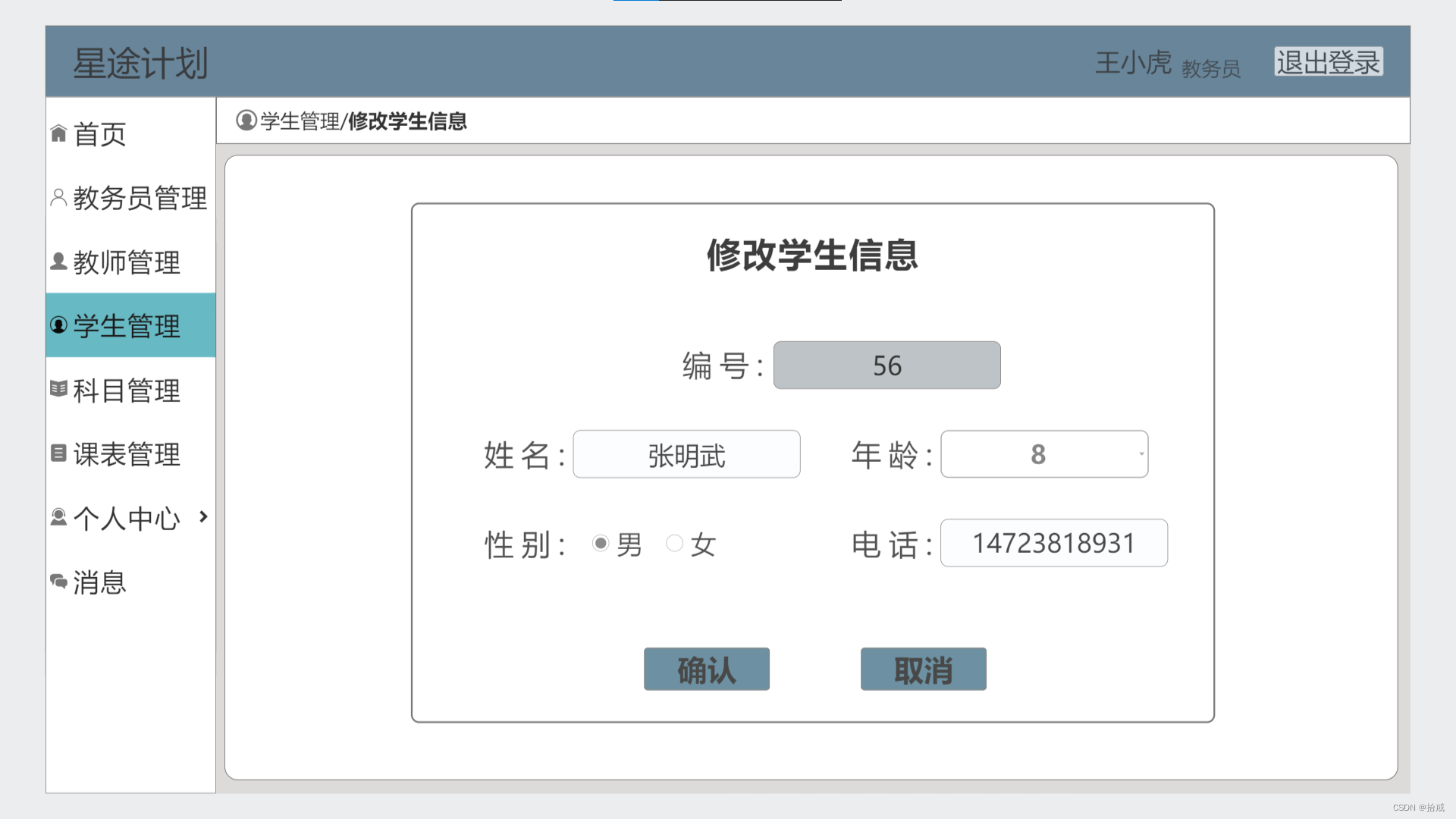Go to 课表管理 menu item
The width and height of the screenshot is (1456, 819).
(127, 454)
